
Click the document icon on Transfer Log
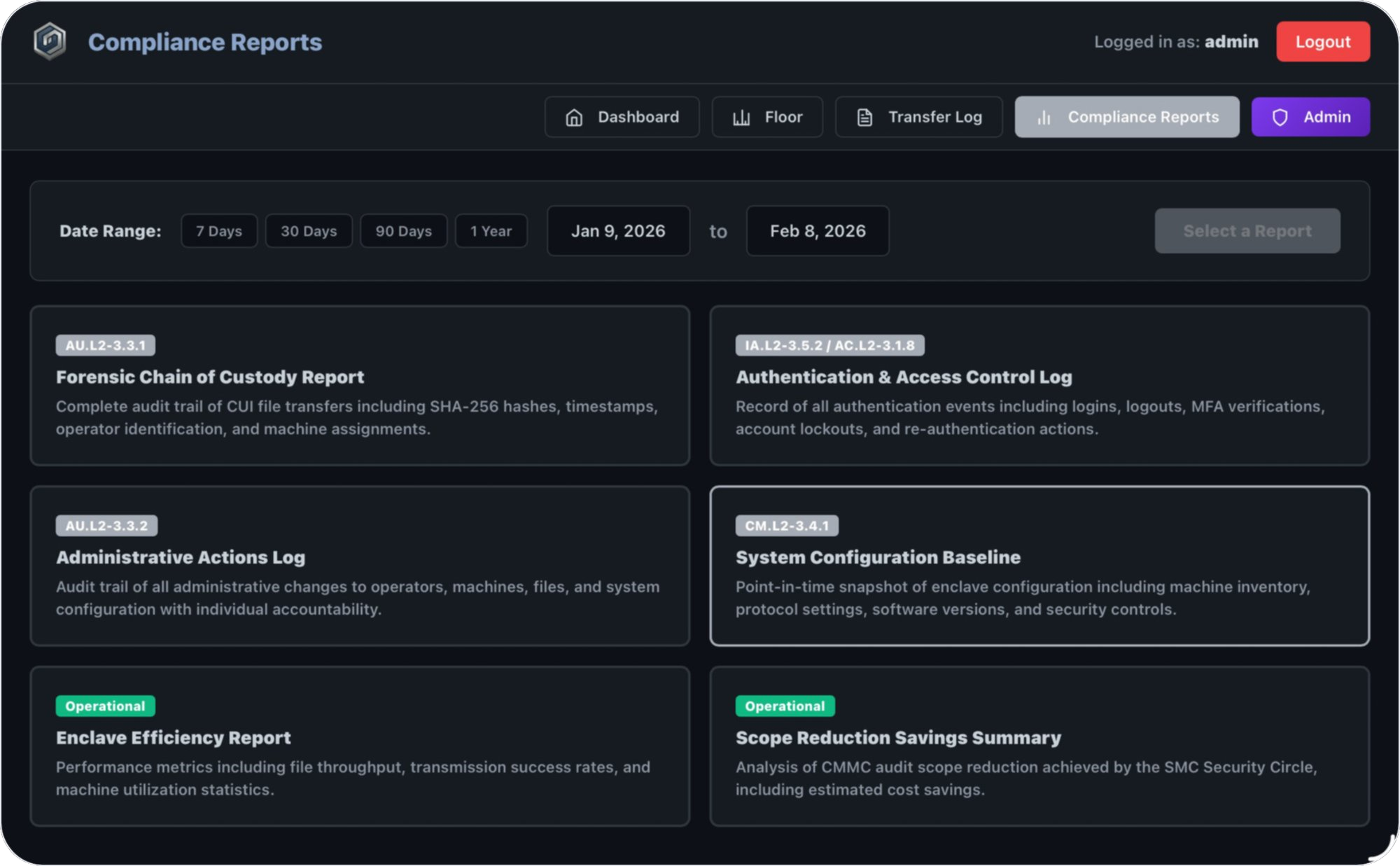(864, 118)
